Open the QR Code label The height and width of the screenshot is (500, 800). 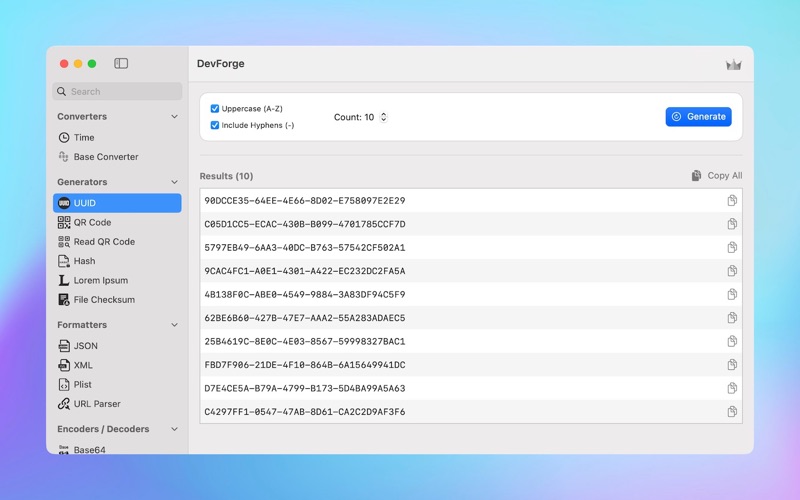[92, 222]
